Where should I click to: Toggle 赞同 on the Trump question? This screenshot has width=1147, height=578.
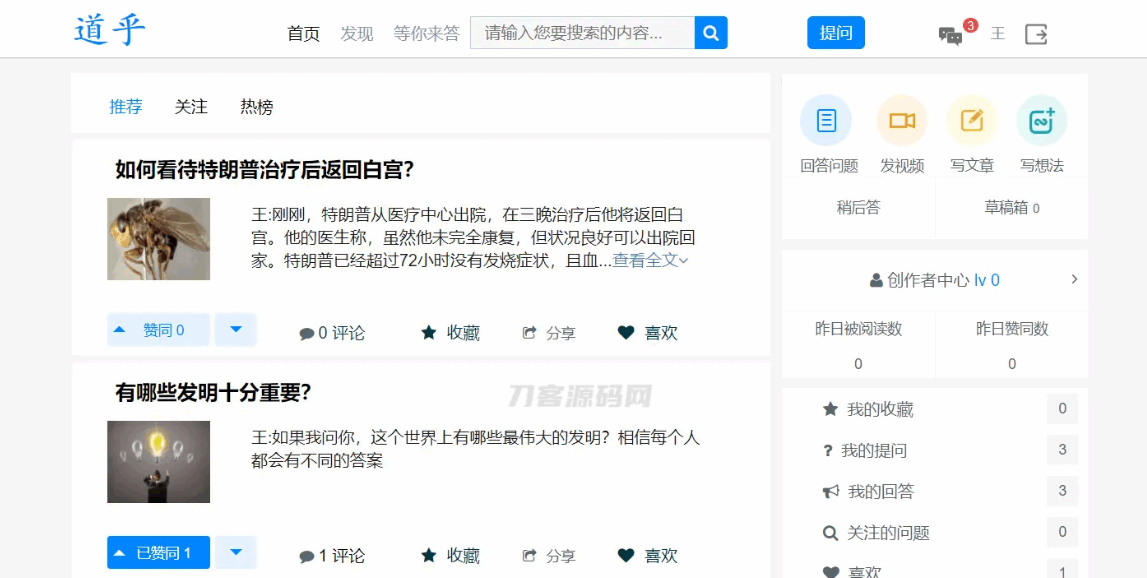[157, 329]
